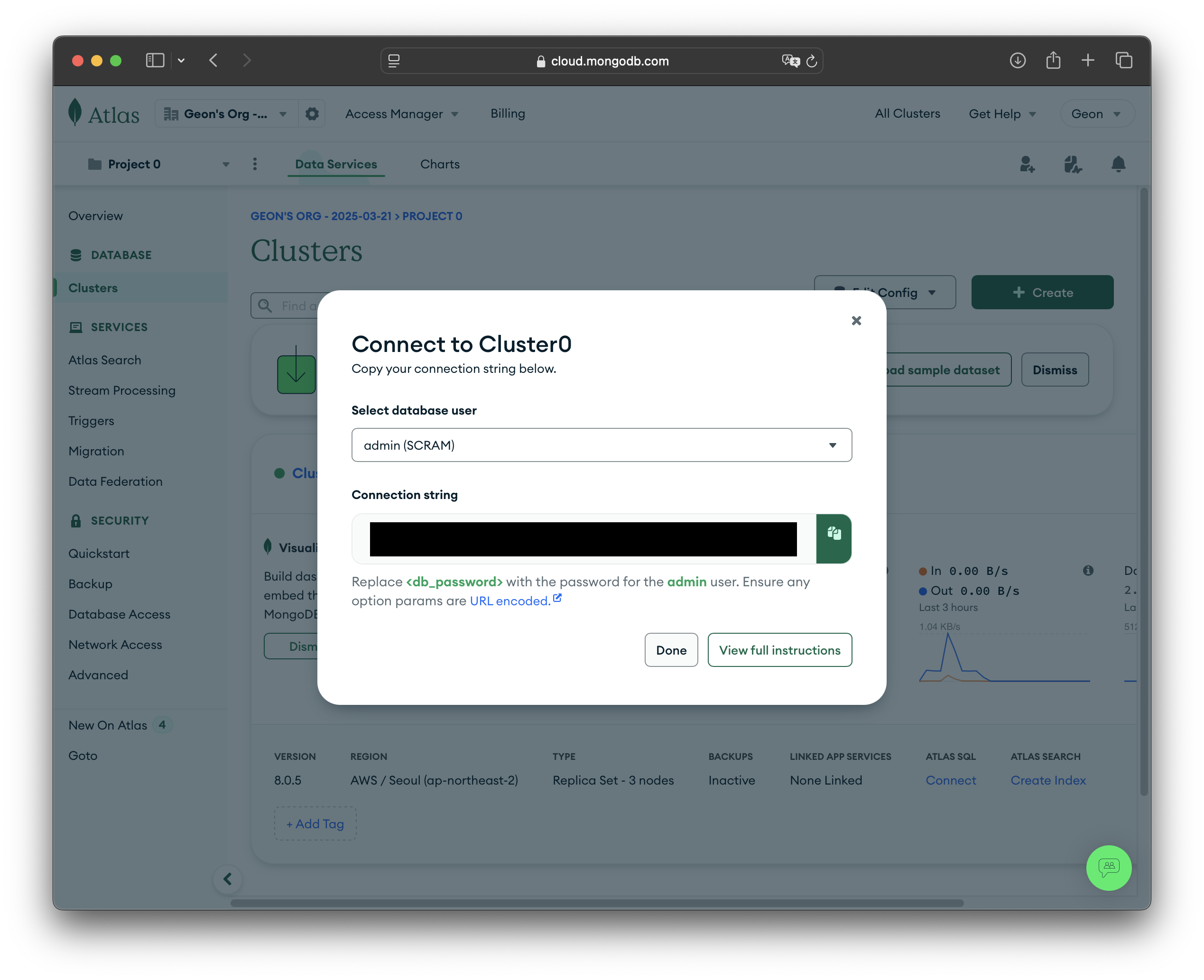The height and width of the screenshot is (980, 1204).
Task: Open organization settings gear icon
Action: pos(312,114)
